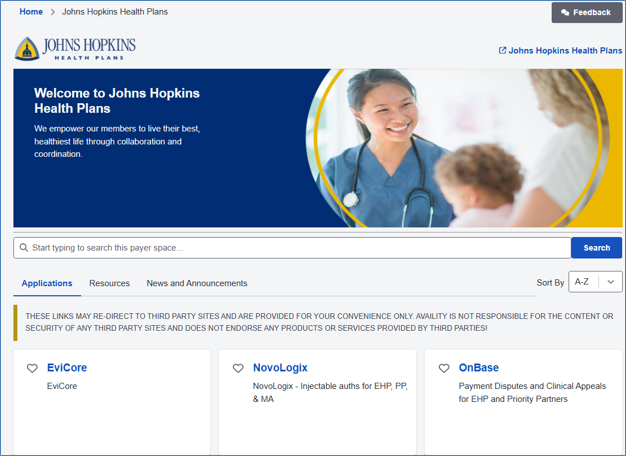Image resolution: width=626 pixels, height=456 pixels.
Task: Click the blue Search button
Action: click(596, 248)
